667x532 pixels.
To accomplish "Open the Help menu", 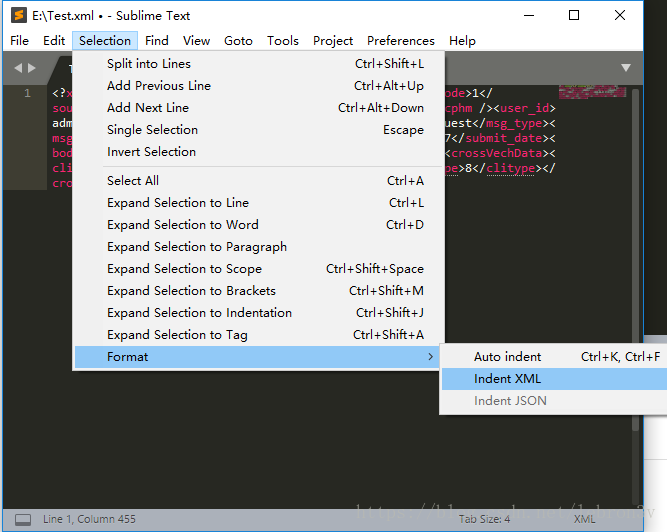I will pos(462,41).
